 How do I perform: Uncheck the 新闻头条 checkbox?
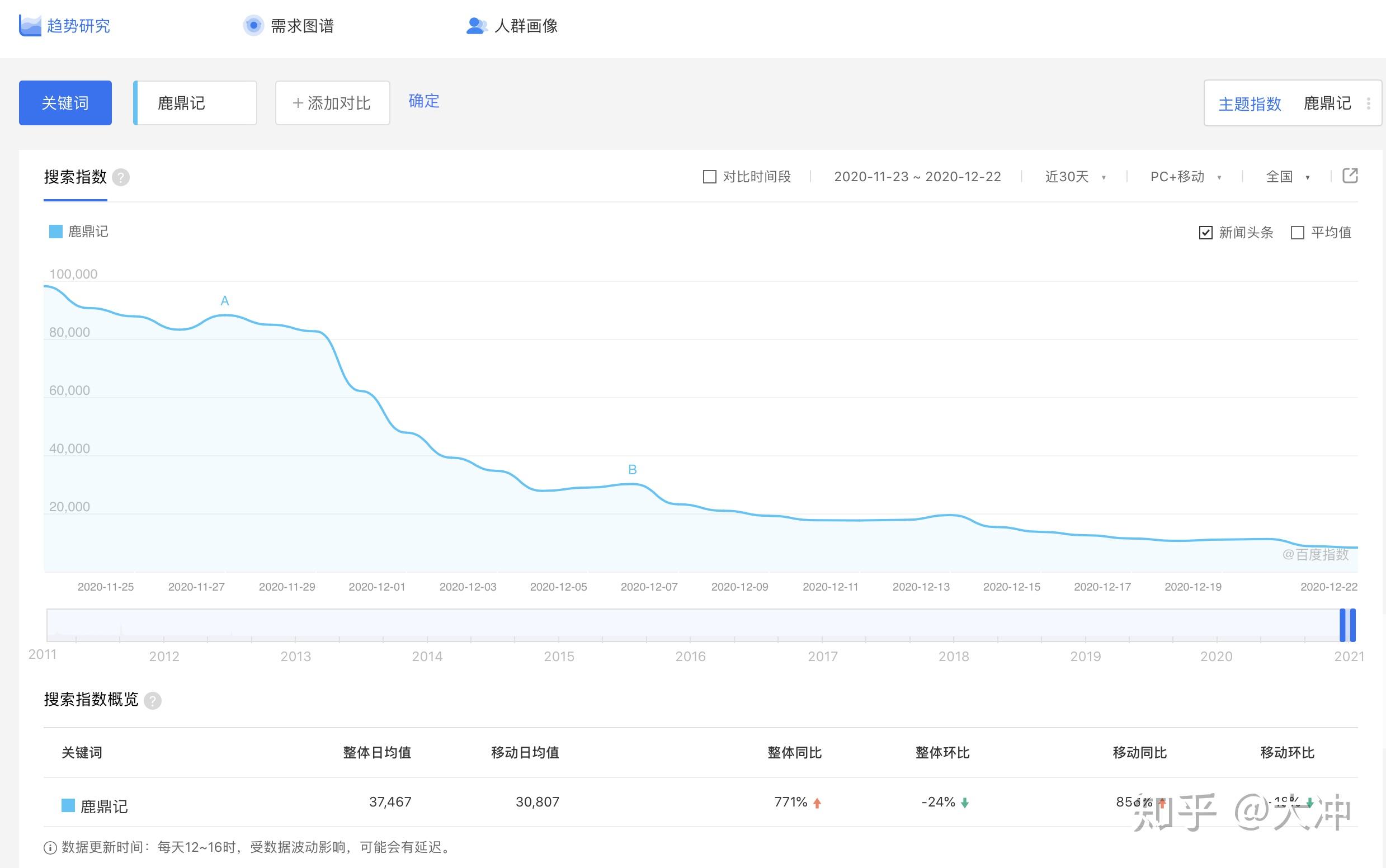(1206, 233)
